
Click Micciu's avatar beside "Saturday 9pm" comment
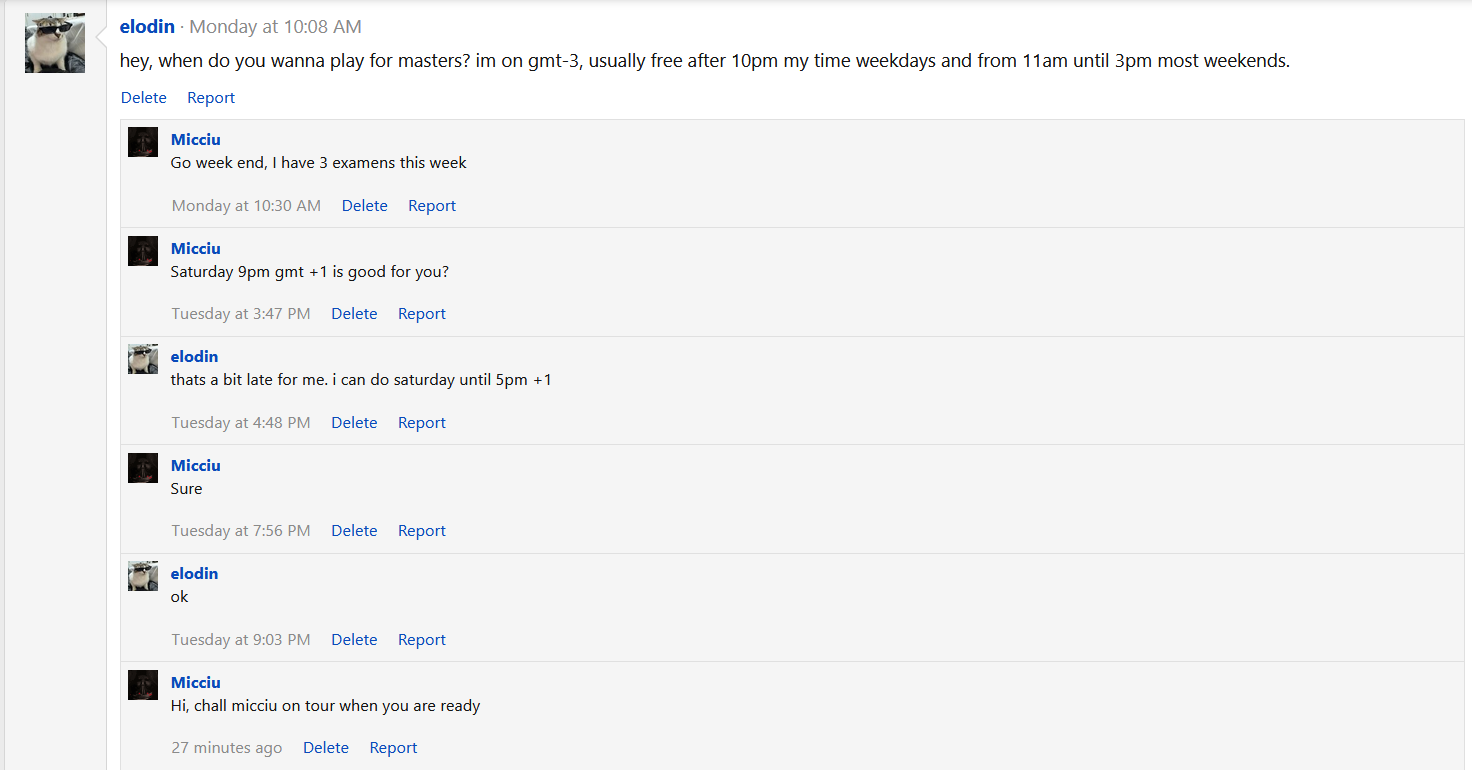click(143, 251)
